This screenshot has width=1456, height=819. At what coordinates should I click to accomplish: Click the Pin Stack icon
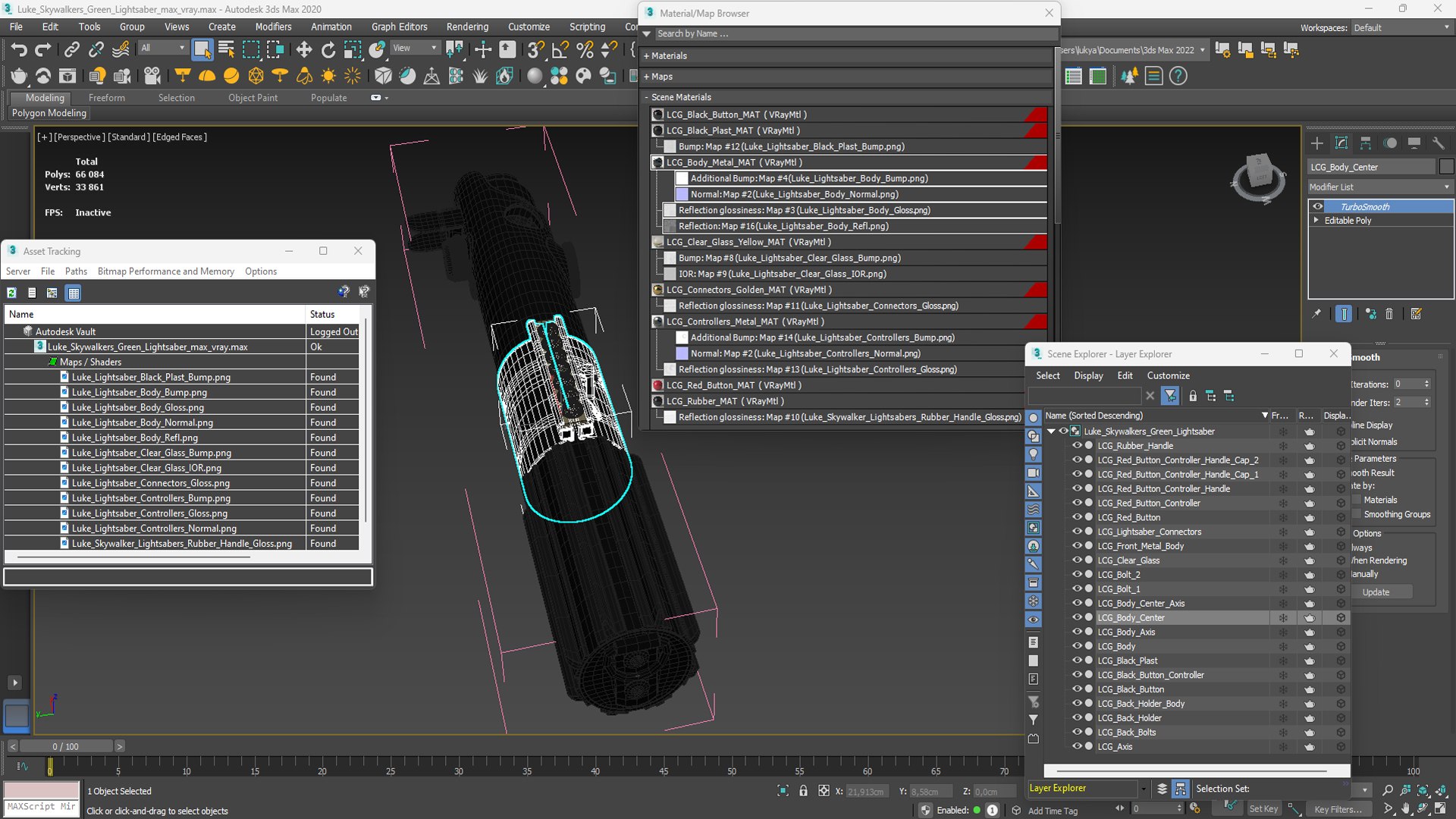pyautogui.click(x=1316, y=313)
